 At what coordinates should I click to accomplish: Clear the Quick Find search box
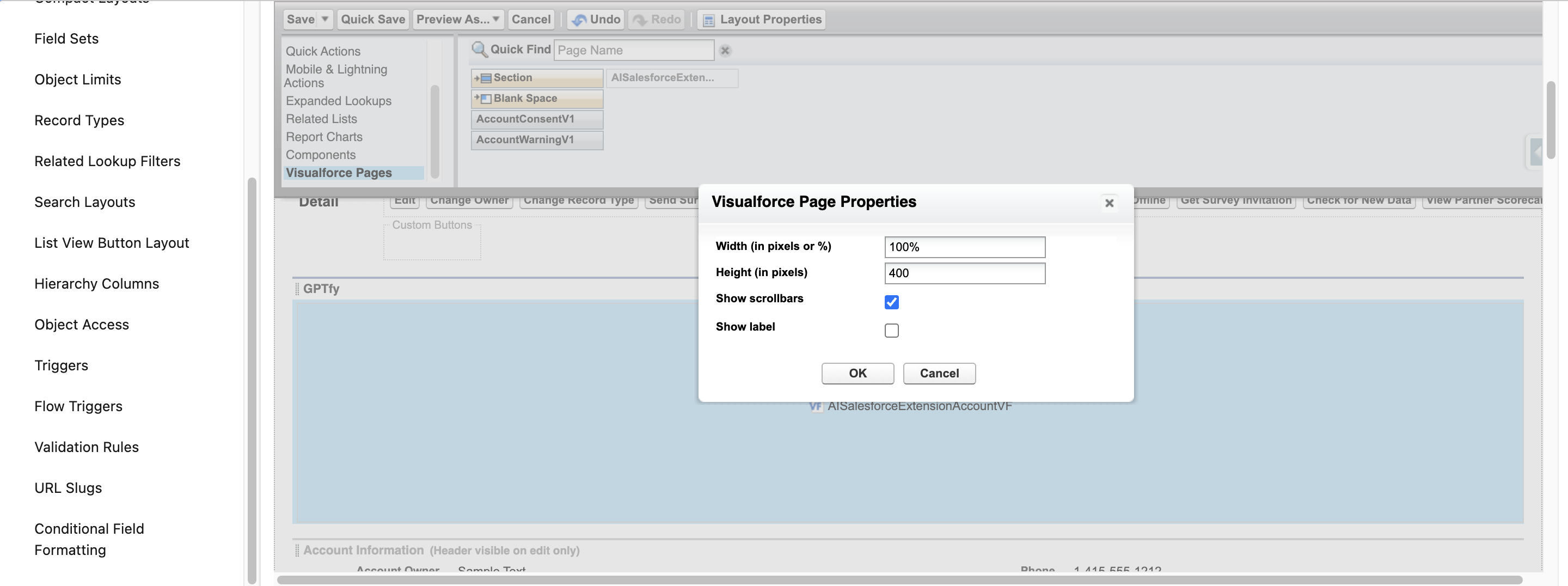tap(724, 51)
